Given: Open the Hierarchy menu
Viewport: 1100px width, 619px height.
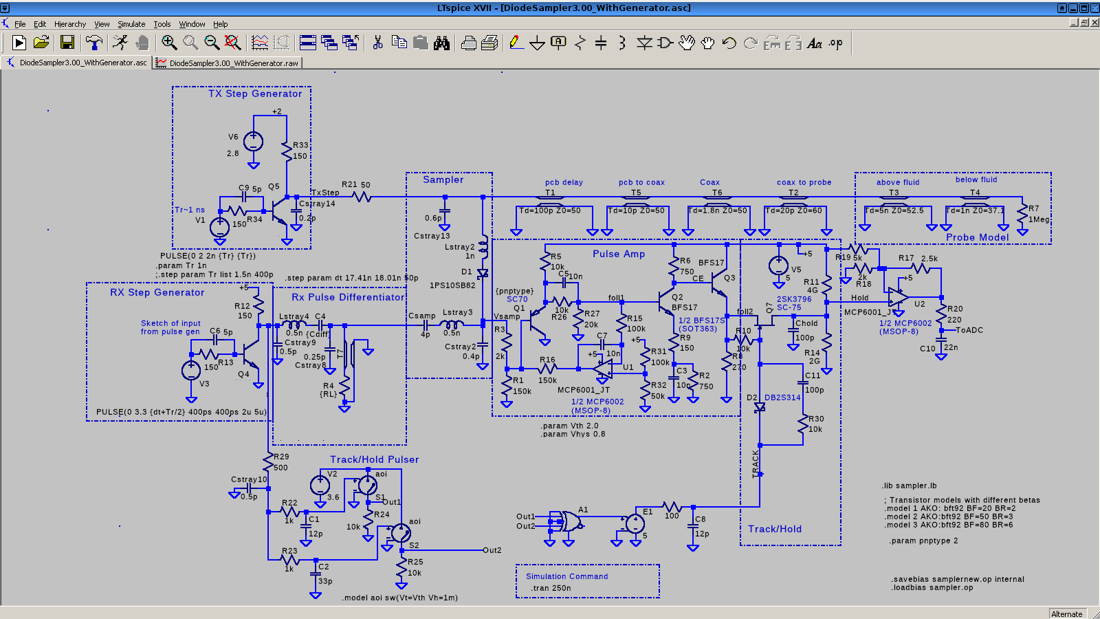Looking at the screenshot, I should 69,24.
